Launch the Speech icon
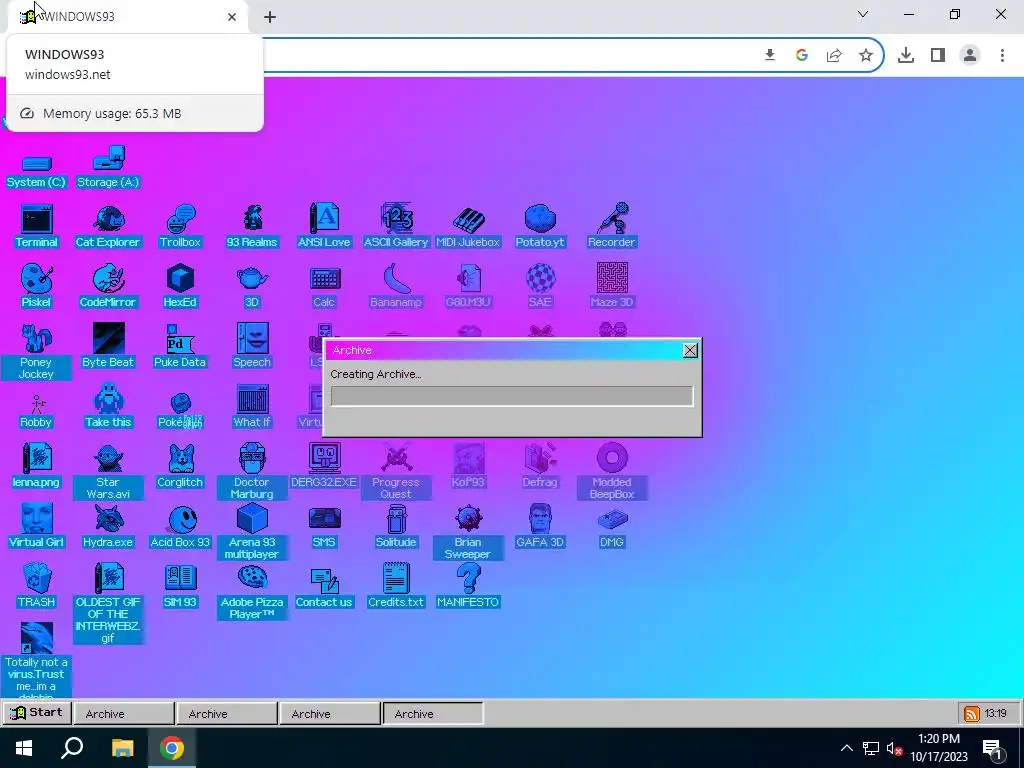 coord(252,346)
